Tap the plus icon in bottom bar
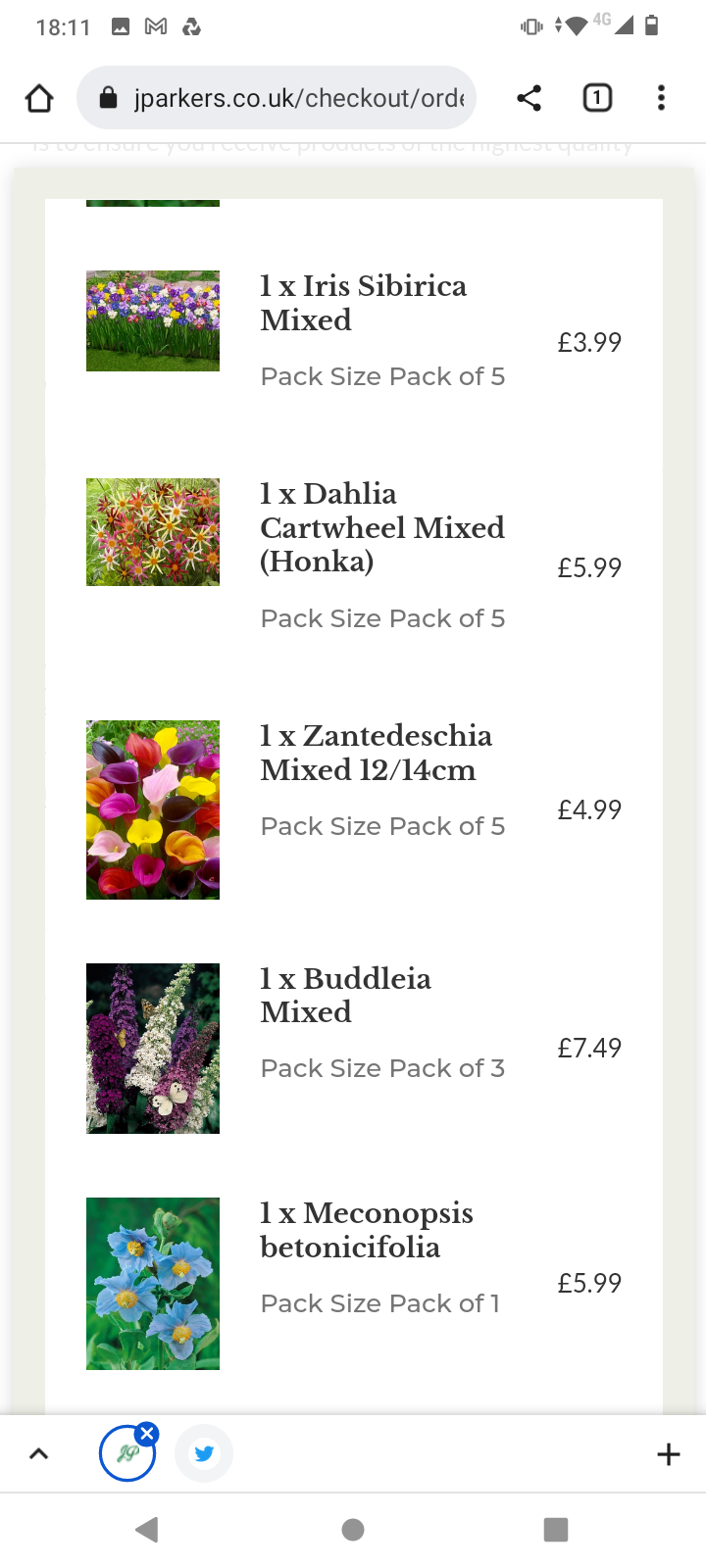This screenshot has width=706, height=1568. [668, 1454]
